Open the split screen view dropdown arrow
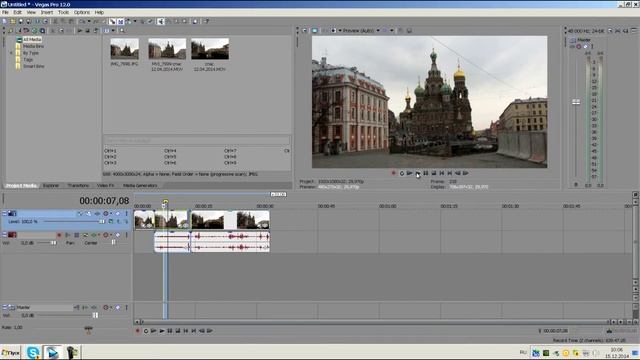This screenshot has height=360, width=640. click(x=340, y=31)
